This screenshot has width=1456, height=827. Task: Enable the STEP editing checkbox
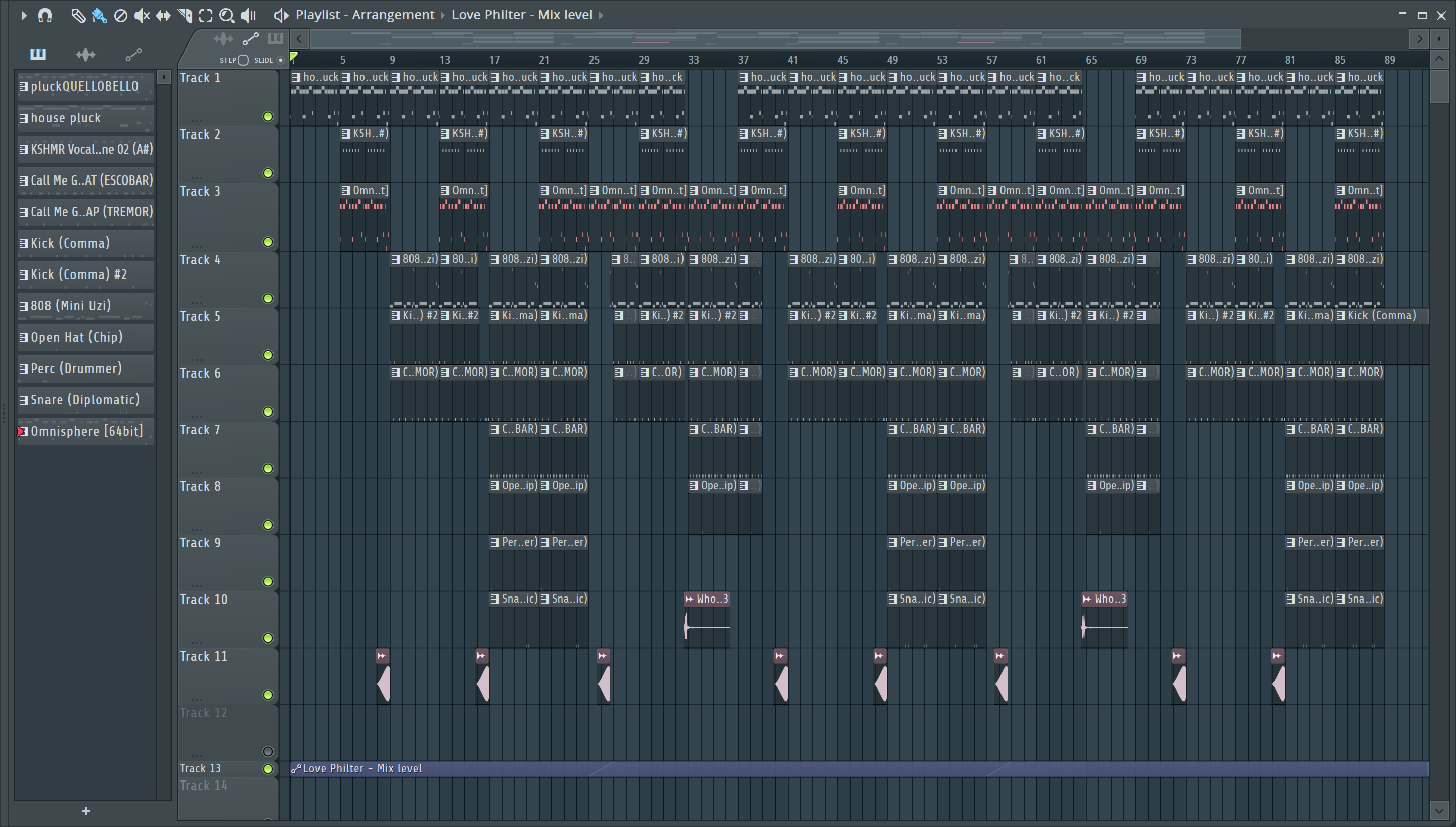click(243, 60)
